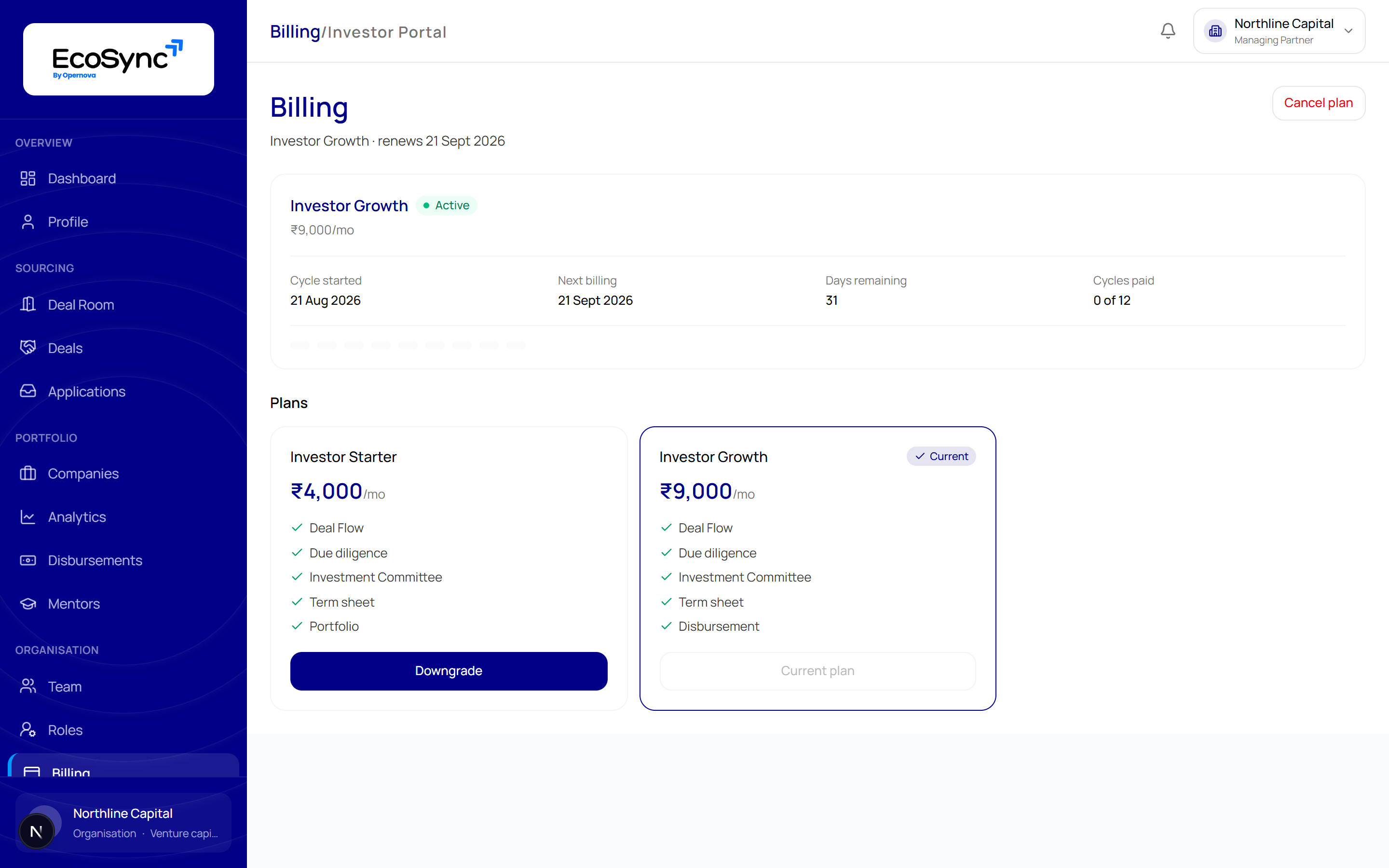Click the Northline Capital organisation card
The image size is (1389, 868).
coord(123,823)
